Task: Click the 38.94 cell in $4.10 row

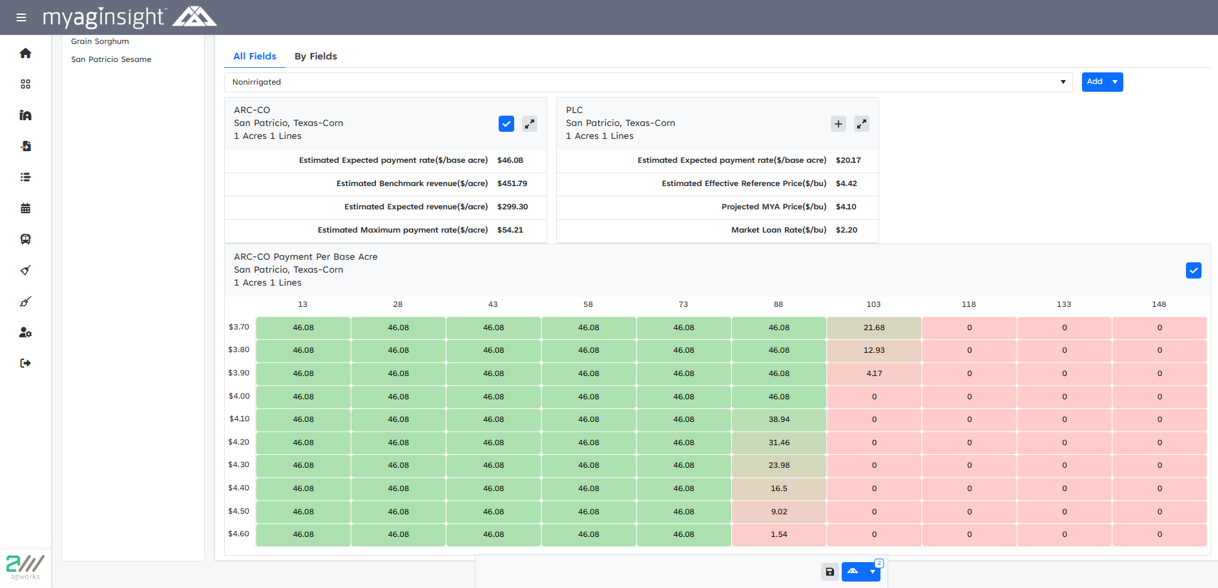Action: coord(778,420)
